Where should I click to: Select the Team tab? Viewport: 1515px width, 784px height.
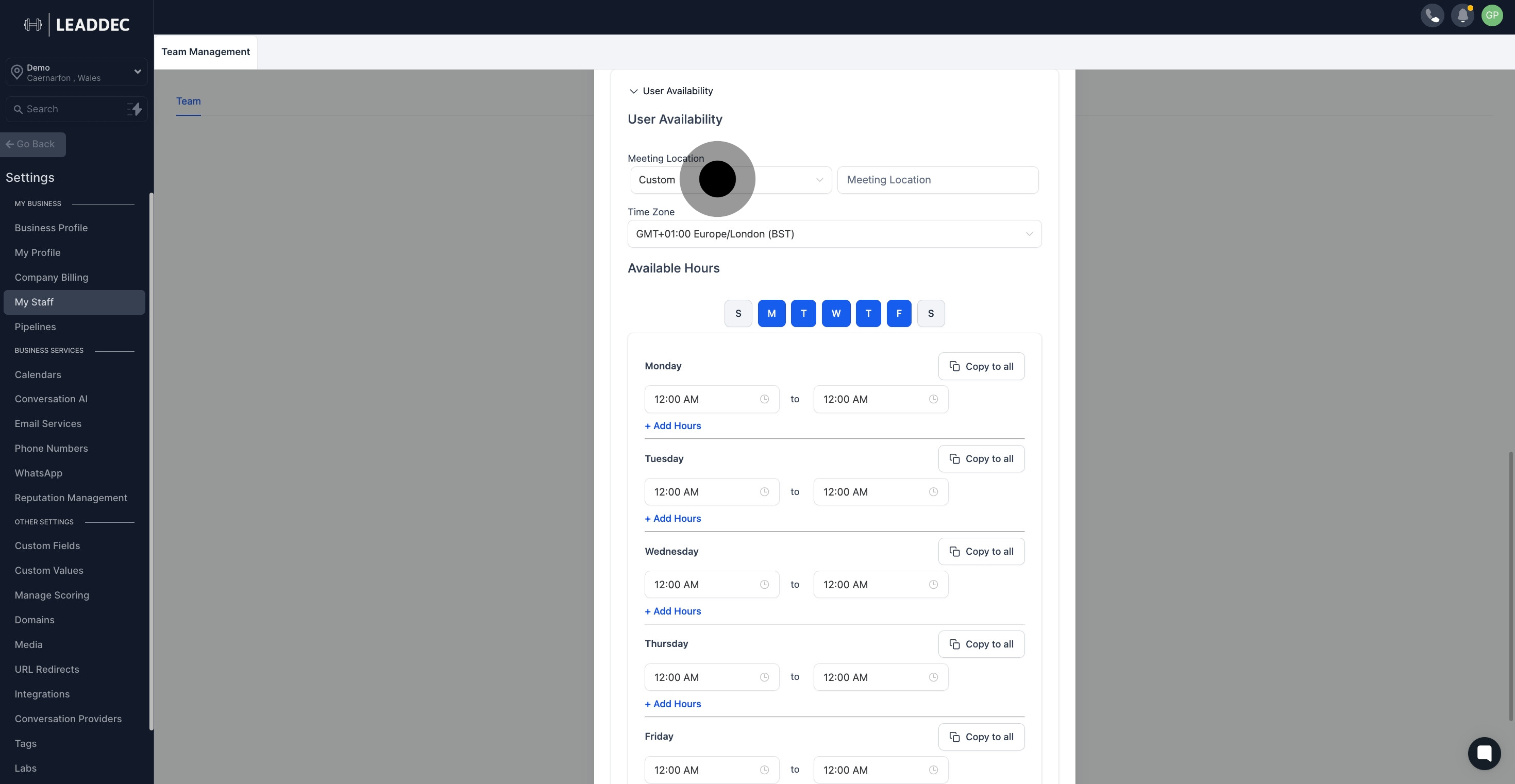pos(188,101)
